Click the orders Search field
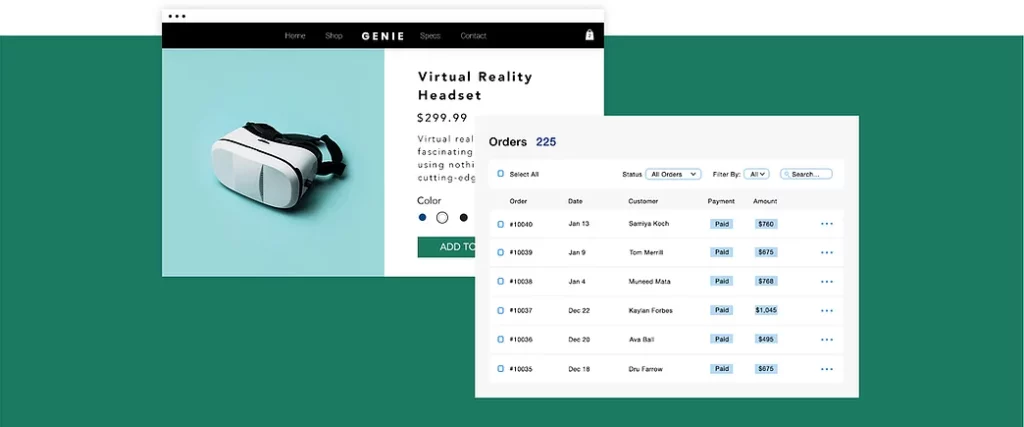This screenshot has width=1024, height=427. [806, 174]
